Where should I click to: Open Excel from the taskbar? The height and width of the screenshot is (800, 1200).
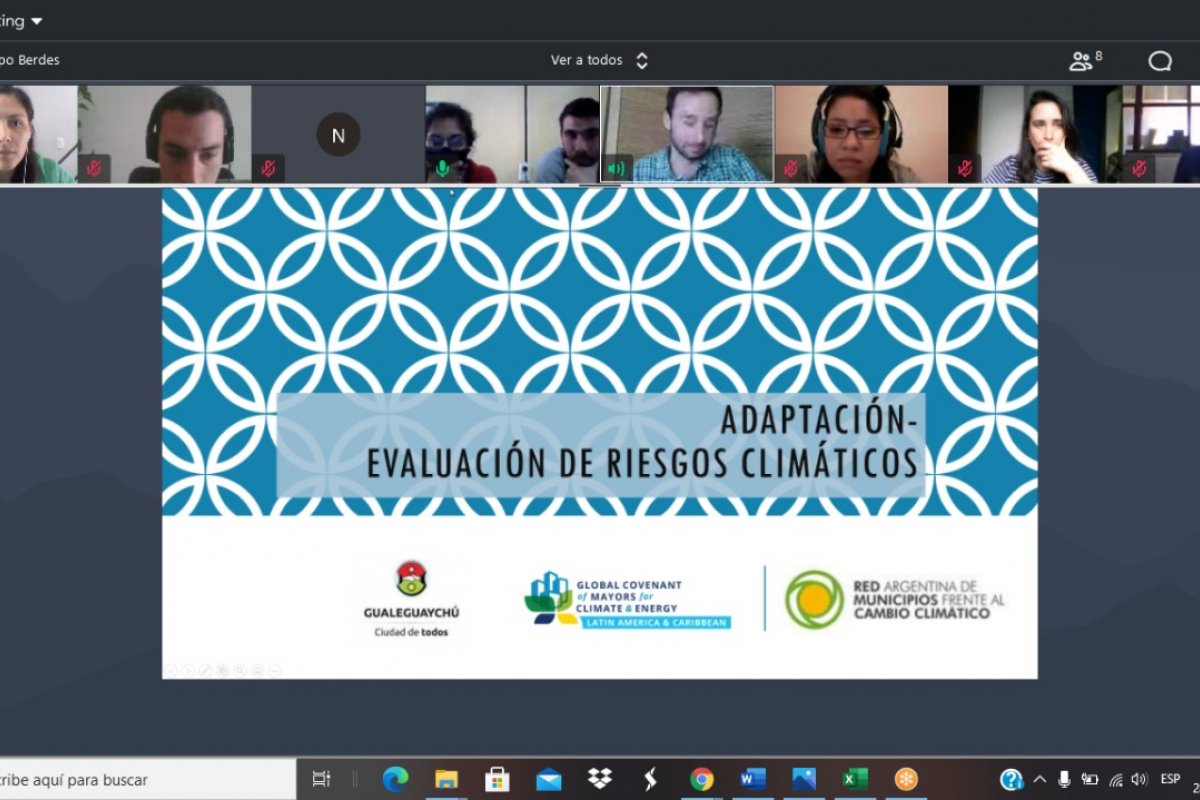pyautogui.click(x=855, y=779)
